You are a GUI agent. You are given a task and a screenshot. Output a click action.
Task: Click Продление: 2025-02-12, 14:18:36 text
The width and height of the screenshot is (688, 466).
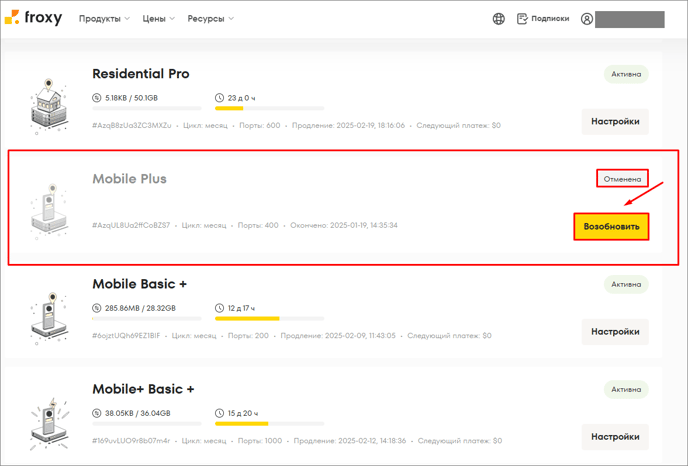tap(350, 441)
